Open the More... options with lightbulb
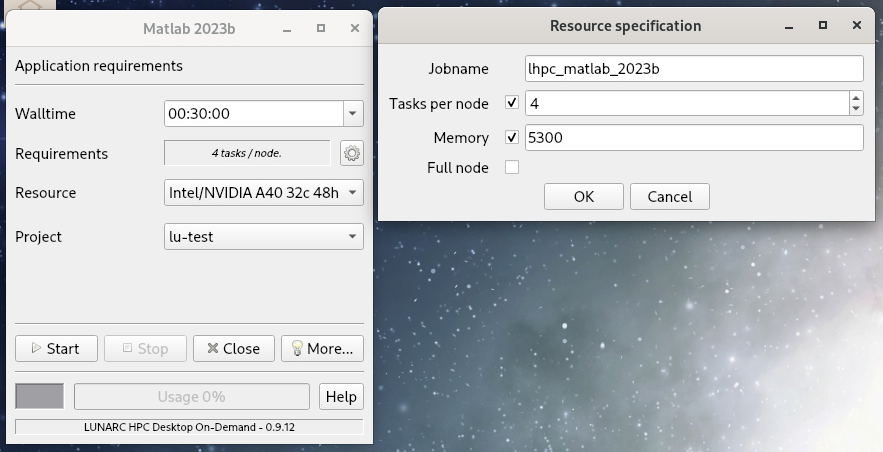Image resolution: width=883 pixels, height=452 pixels. coord(322,348)
